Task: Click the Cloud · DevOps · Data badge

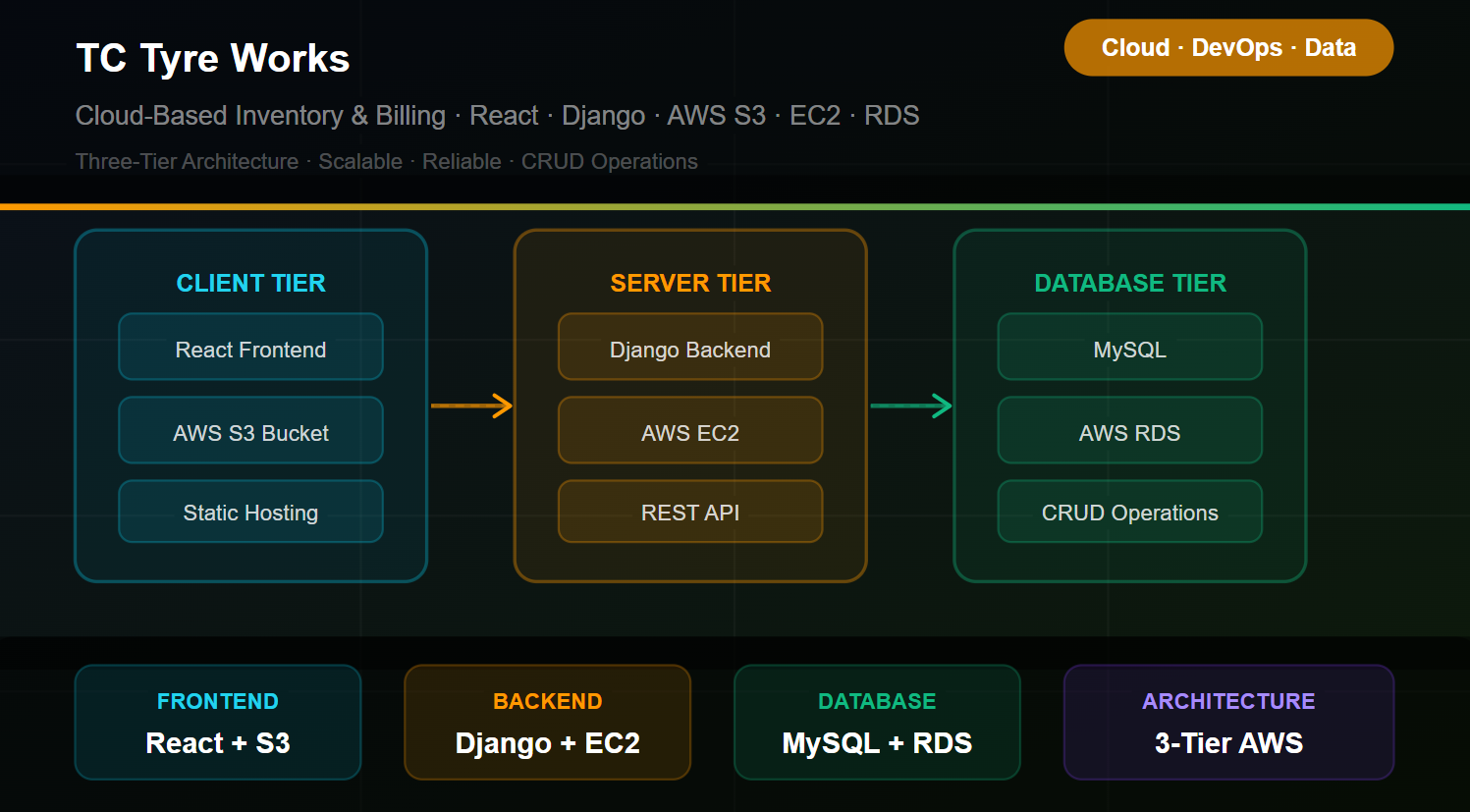Action: click(1228, 47)
